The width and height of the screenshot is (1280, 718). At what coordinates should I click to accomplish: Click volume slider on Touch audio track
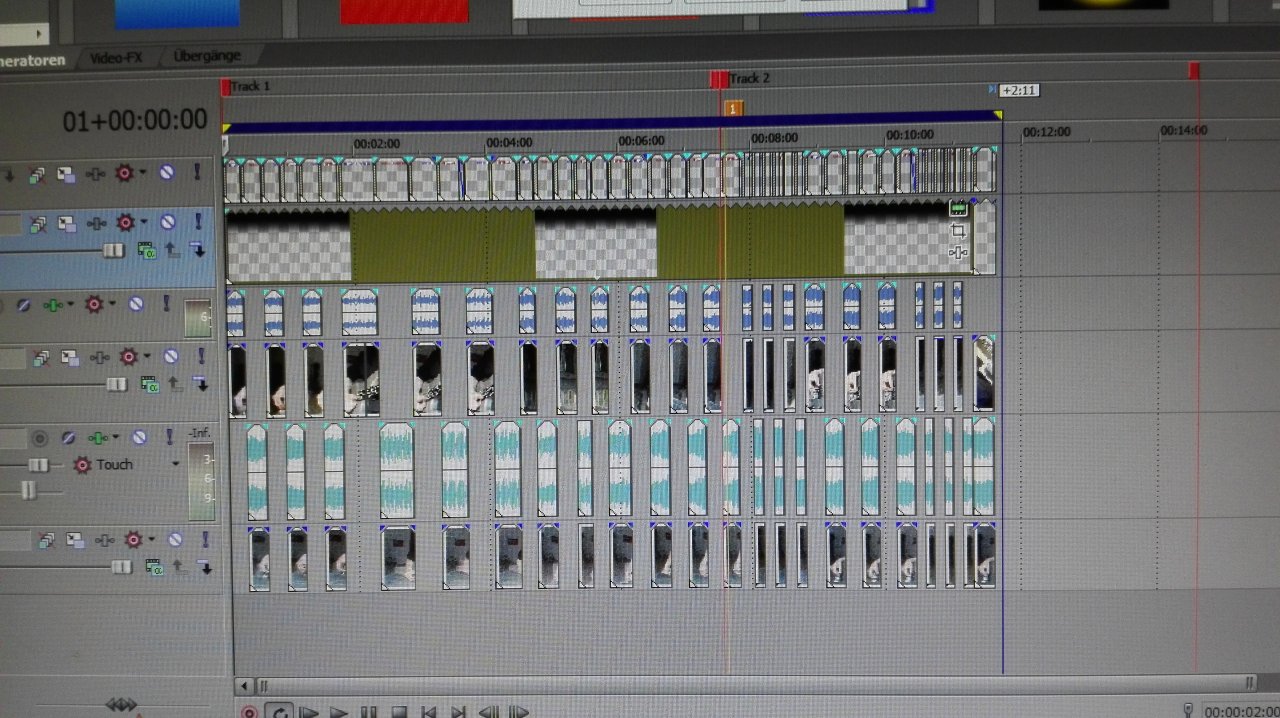click(x=38, y=465)
